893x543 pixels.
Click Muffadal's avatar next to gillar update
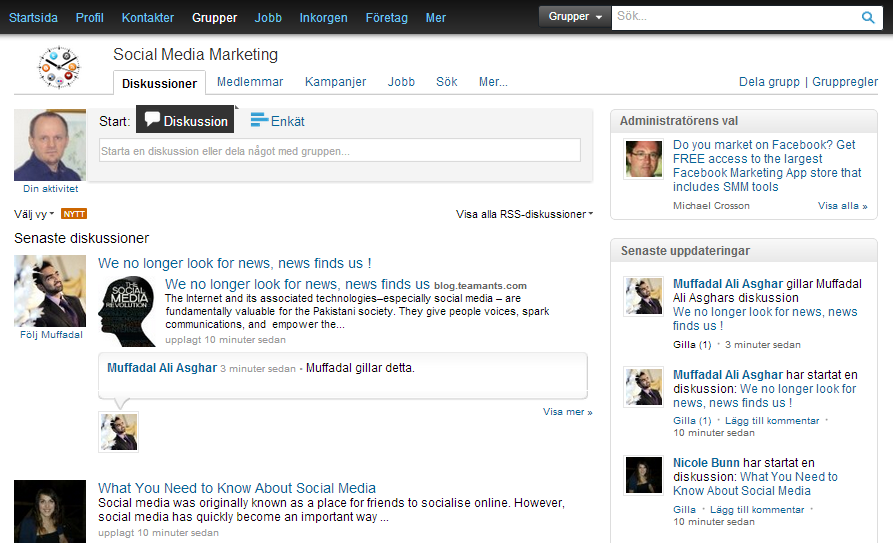pos(644,296)
